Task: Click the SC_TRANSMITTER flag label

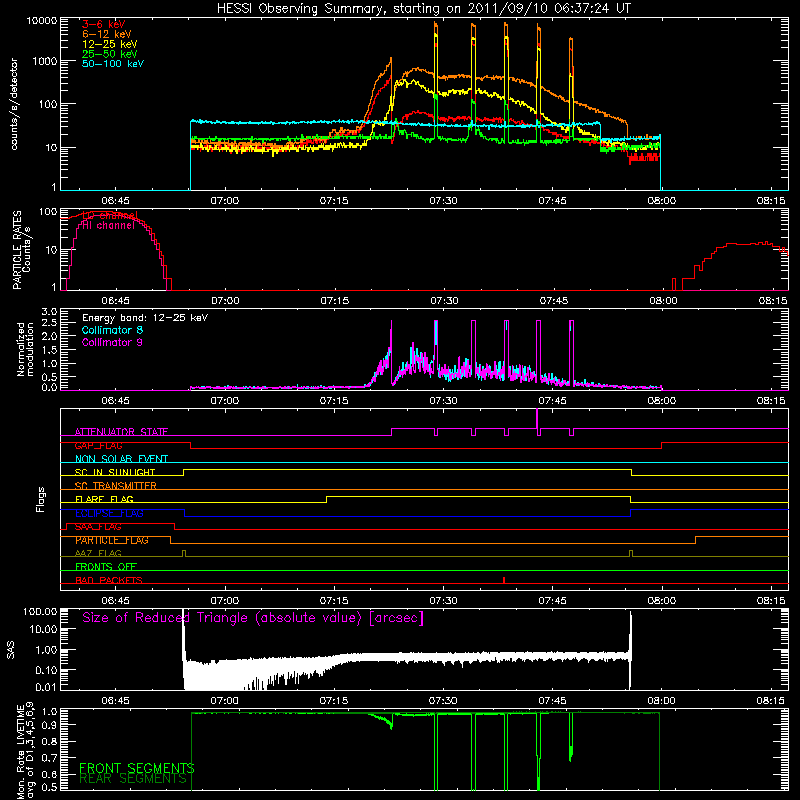Action: (115, 486)
